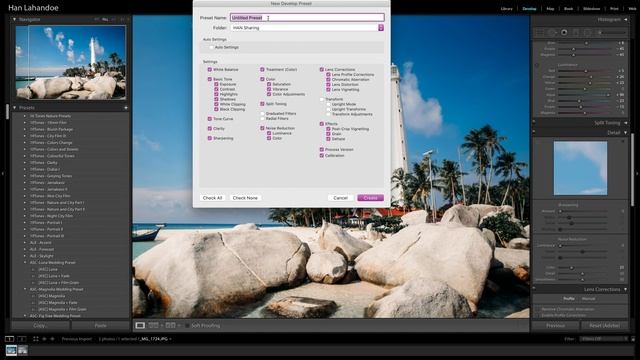
Task: Toggle the Detail panel switch
Action: click(534, 131)
